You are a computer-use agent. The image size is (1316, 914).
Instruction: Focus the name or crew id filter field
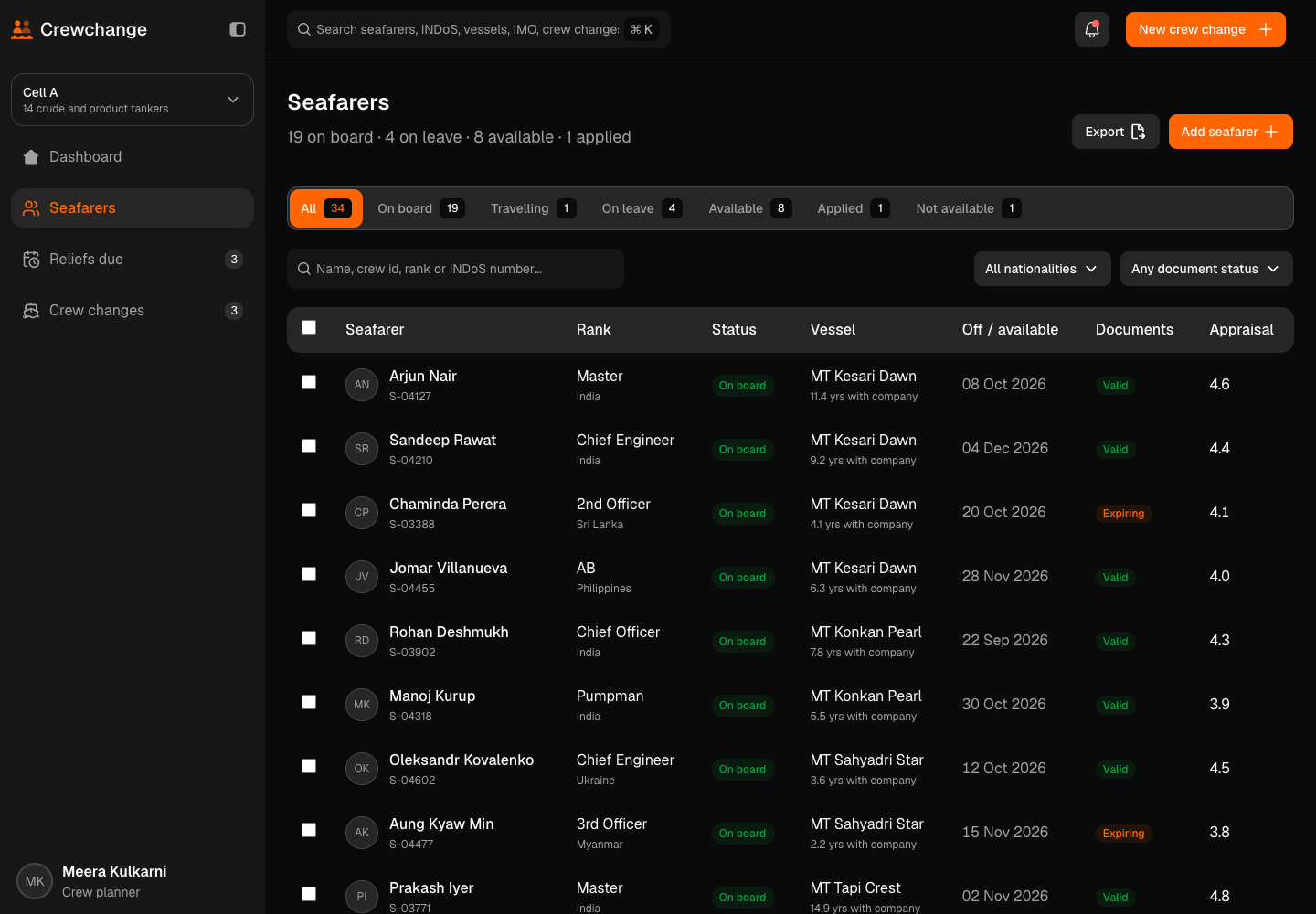pos(455,269)
